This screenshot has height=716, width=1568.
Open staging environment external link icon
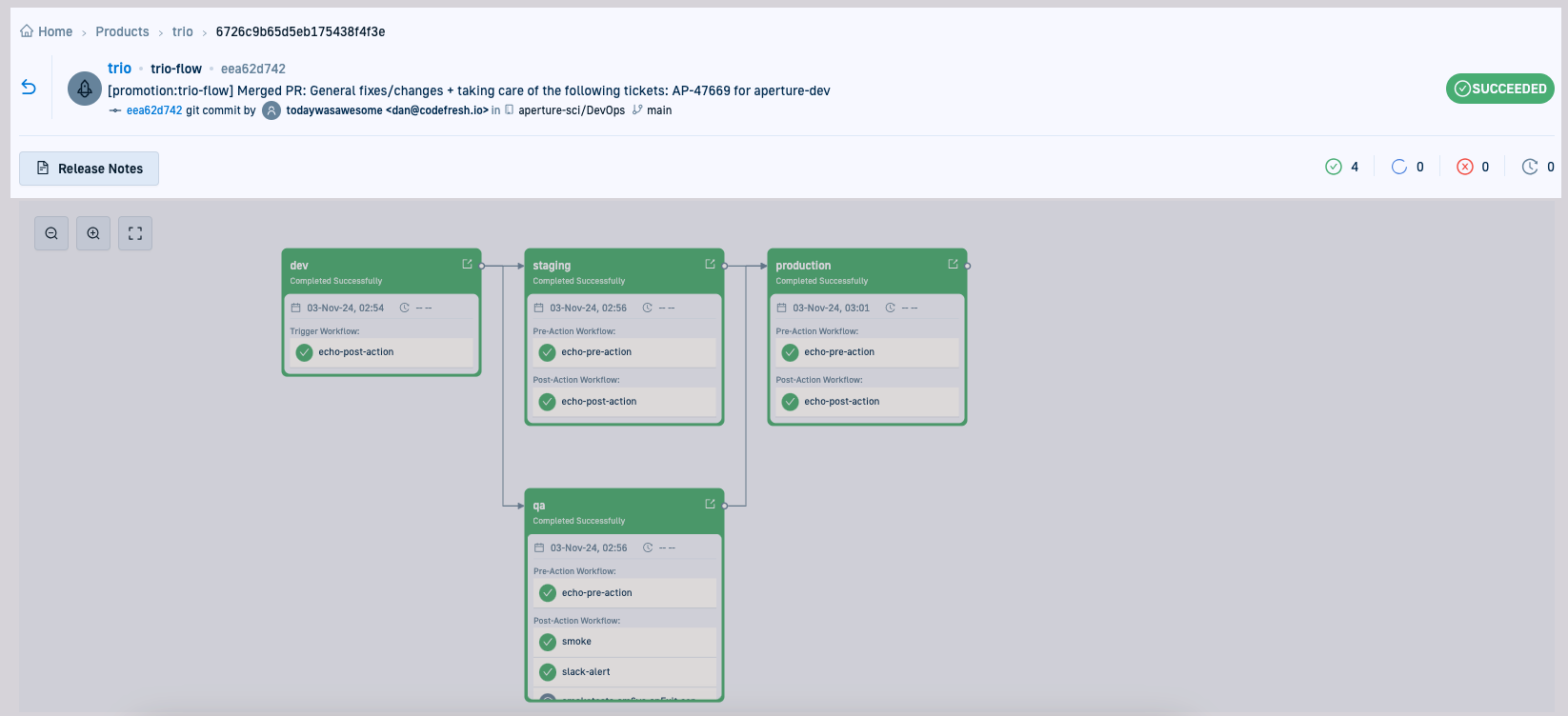(x=710, y=264)
